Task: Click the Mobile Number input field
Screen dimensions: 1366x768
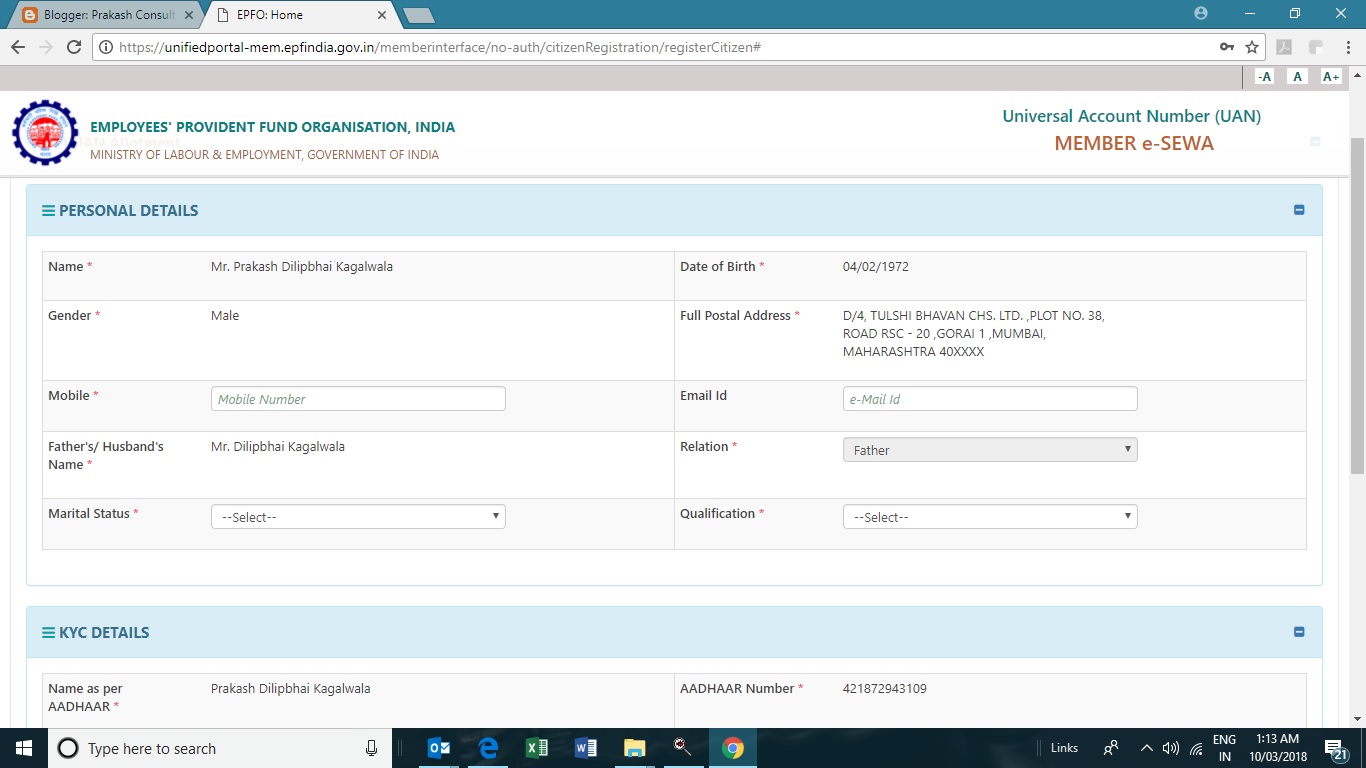Action: (358, 399)
